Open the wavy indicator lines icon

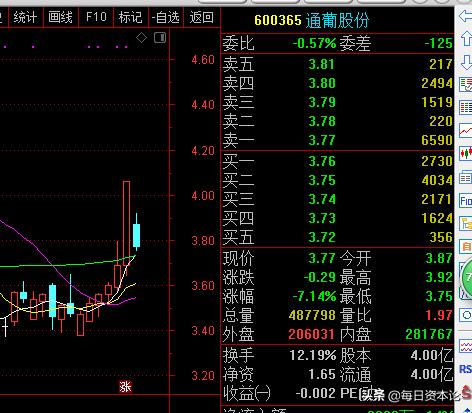(466, 346)
